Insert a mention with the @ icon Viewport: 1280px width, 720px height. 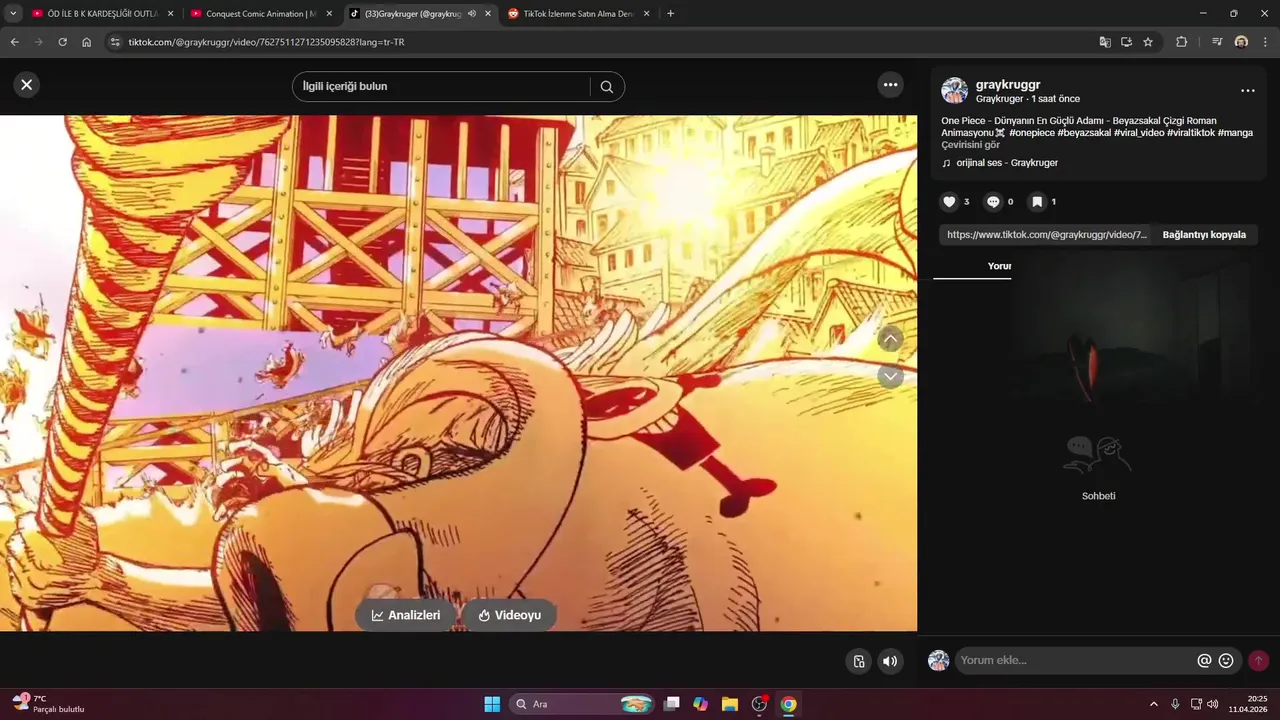(1204, 661)
